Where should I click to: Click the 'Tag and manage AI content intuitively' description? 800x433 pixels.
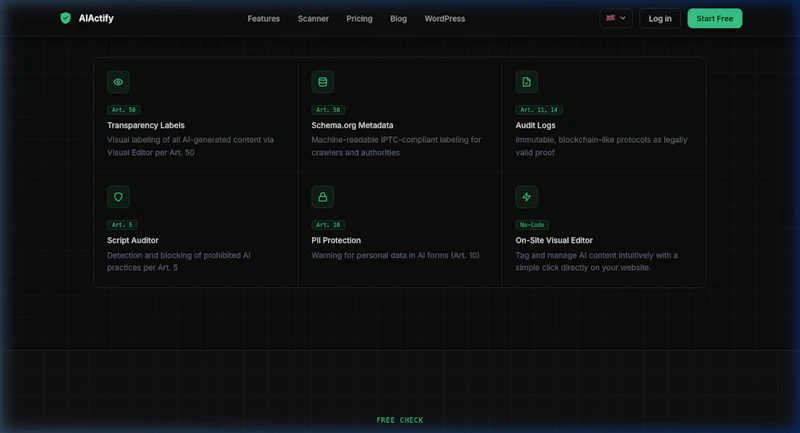click(x=596, y=261)
